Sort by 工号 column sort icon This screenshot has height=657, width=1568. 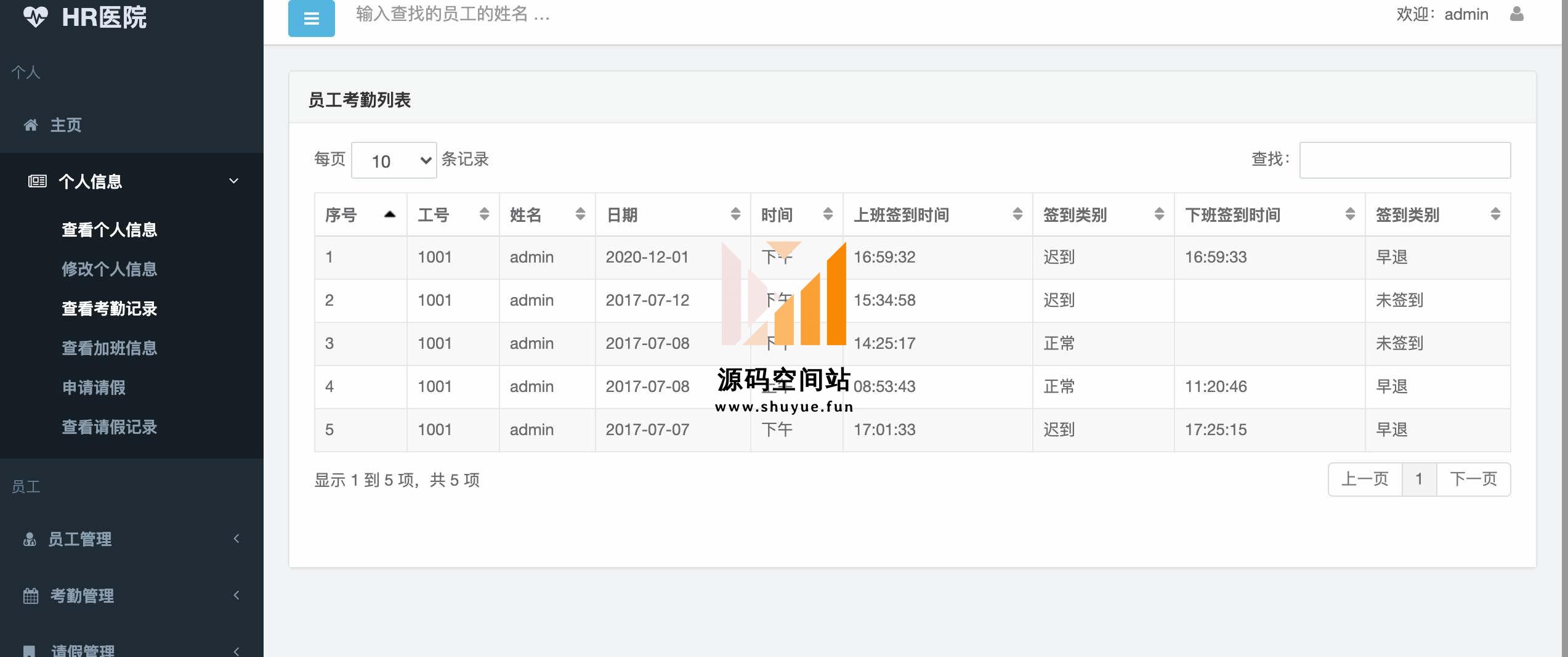pos(484,214)
